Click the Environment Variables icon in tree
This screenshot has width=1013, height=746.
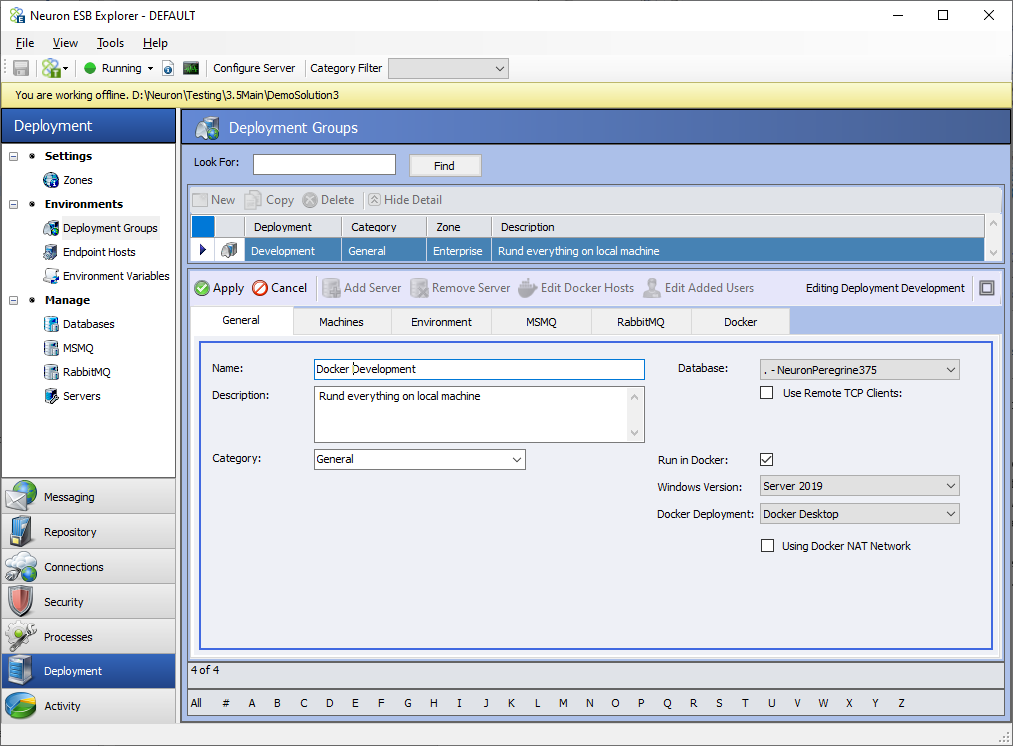point(51,276)
